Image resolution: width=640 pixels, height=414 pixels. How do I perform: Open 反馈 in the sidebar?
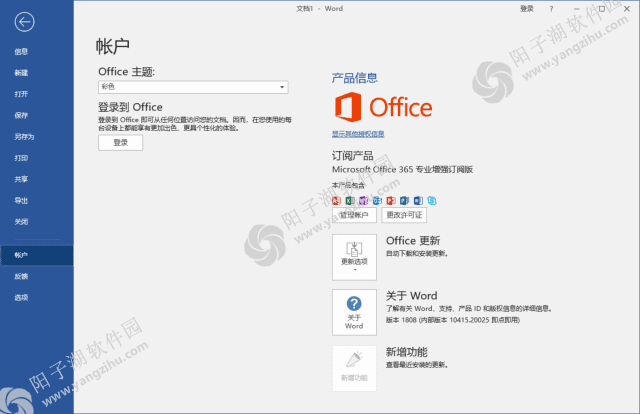pyautogui.click(x=21, y=276)
